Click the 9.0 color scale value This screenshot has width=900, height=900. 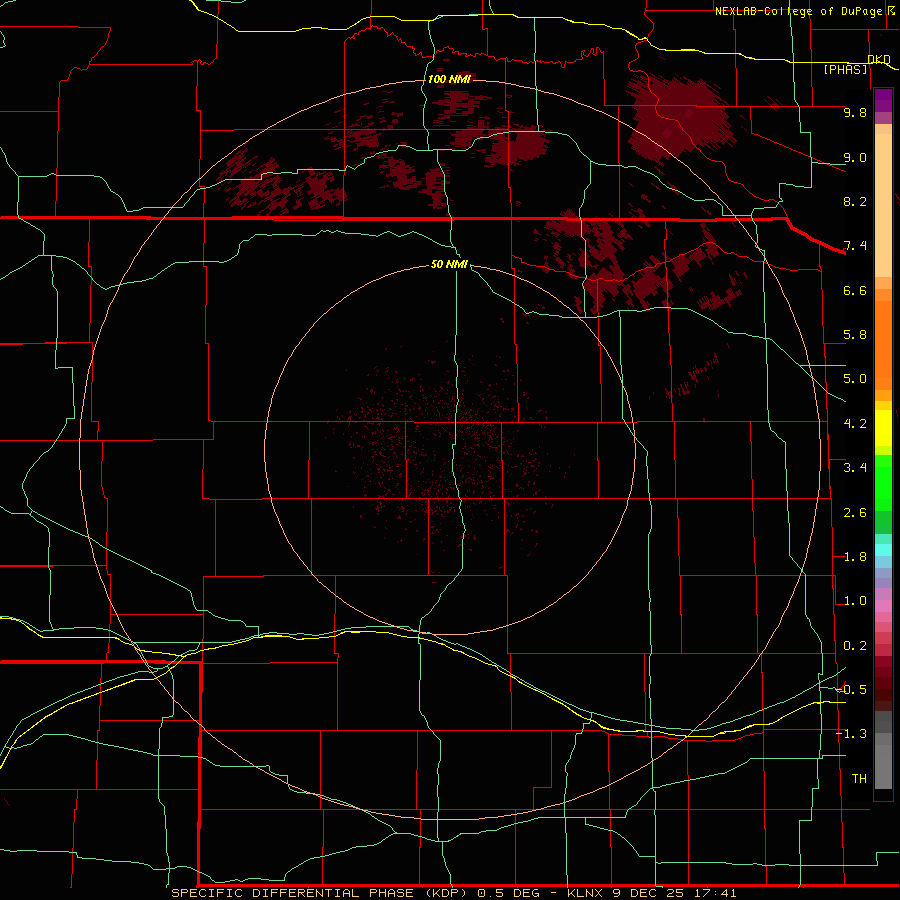click(x=855, y=157)
